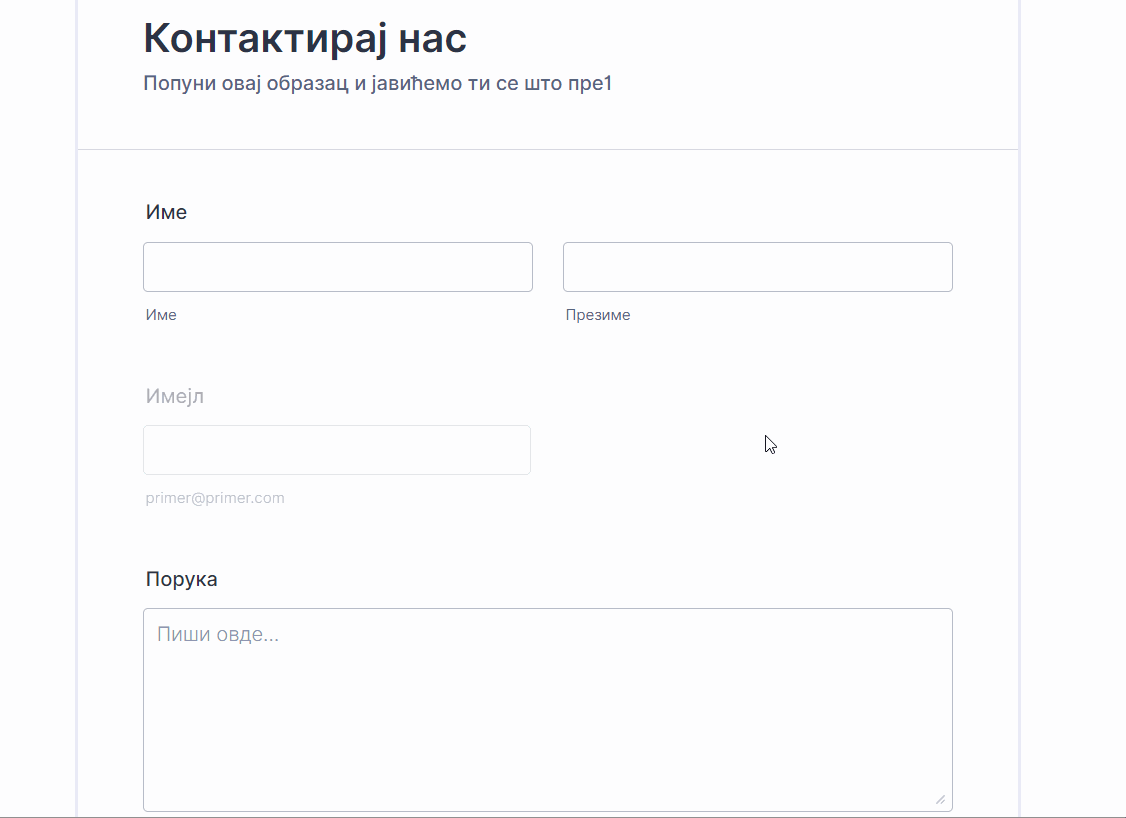The width and height of the screenshot is (1126, 818).
Task: Click the empty area right of the email field
Action: 740,470
